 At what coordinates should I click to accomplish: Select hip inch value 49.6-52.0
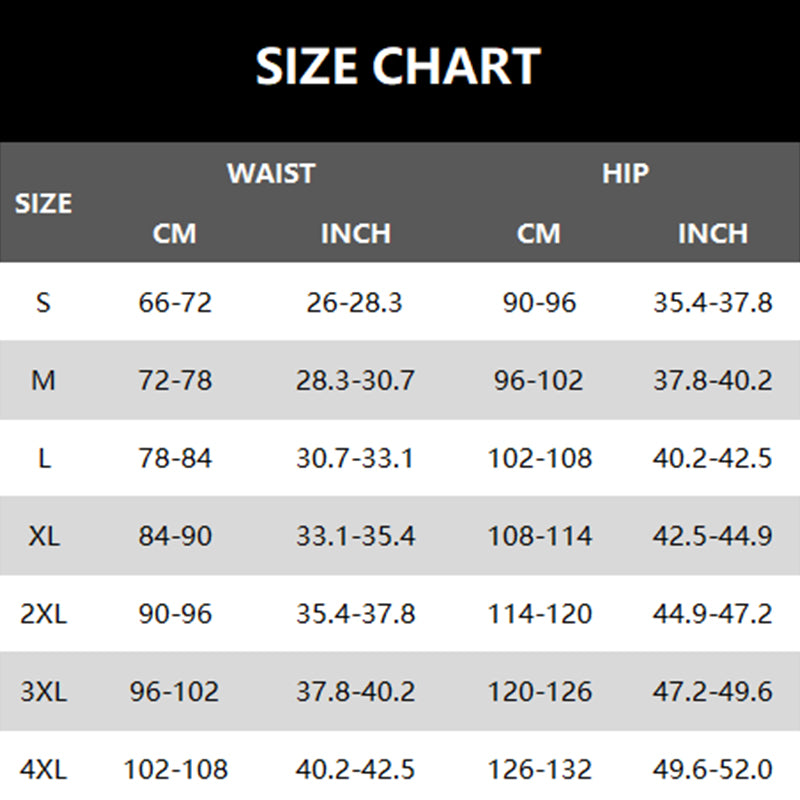point(713,770)
